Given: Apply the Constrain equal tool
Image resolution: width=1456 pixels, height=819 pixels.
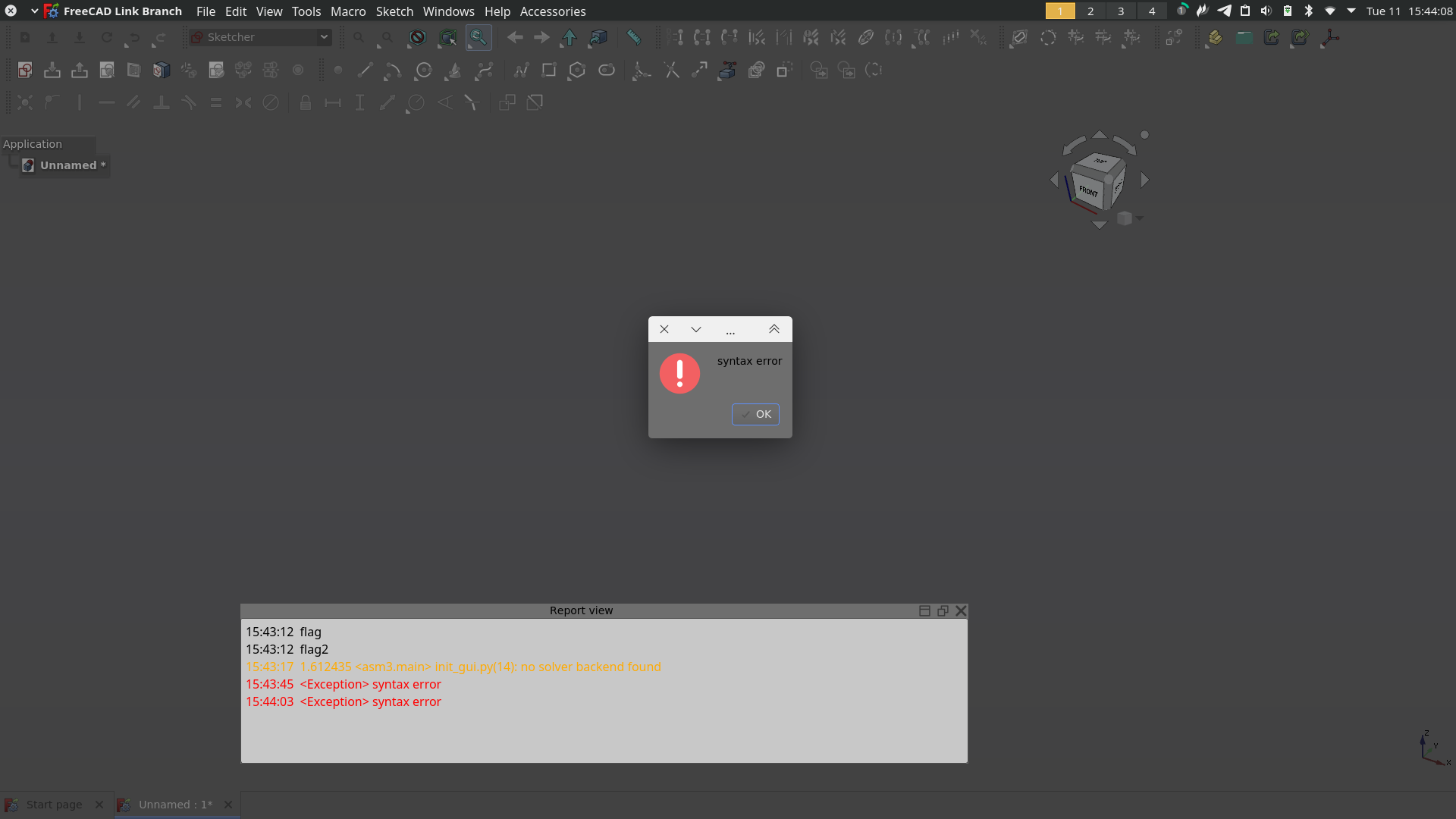Looking at the screenshot, I should point(215,102).
